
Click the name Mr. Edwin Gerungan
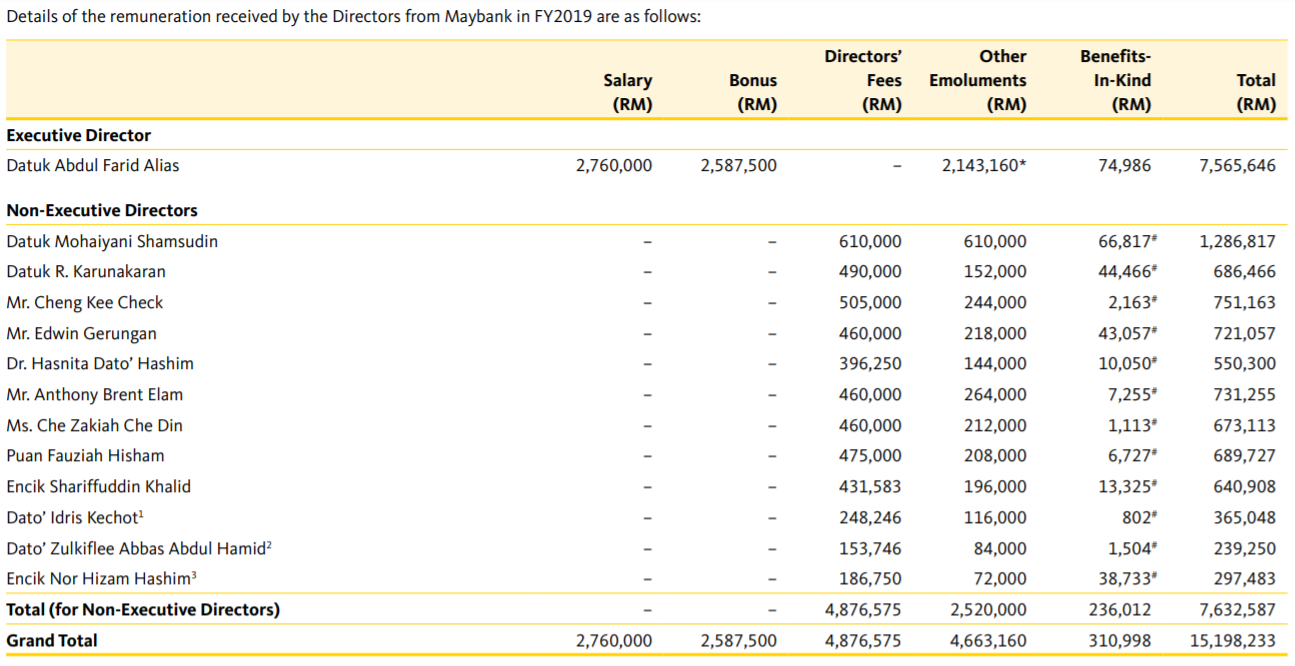pyautogui.click(x=81, y=333)
